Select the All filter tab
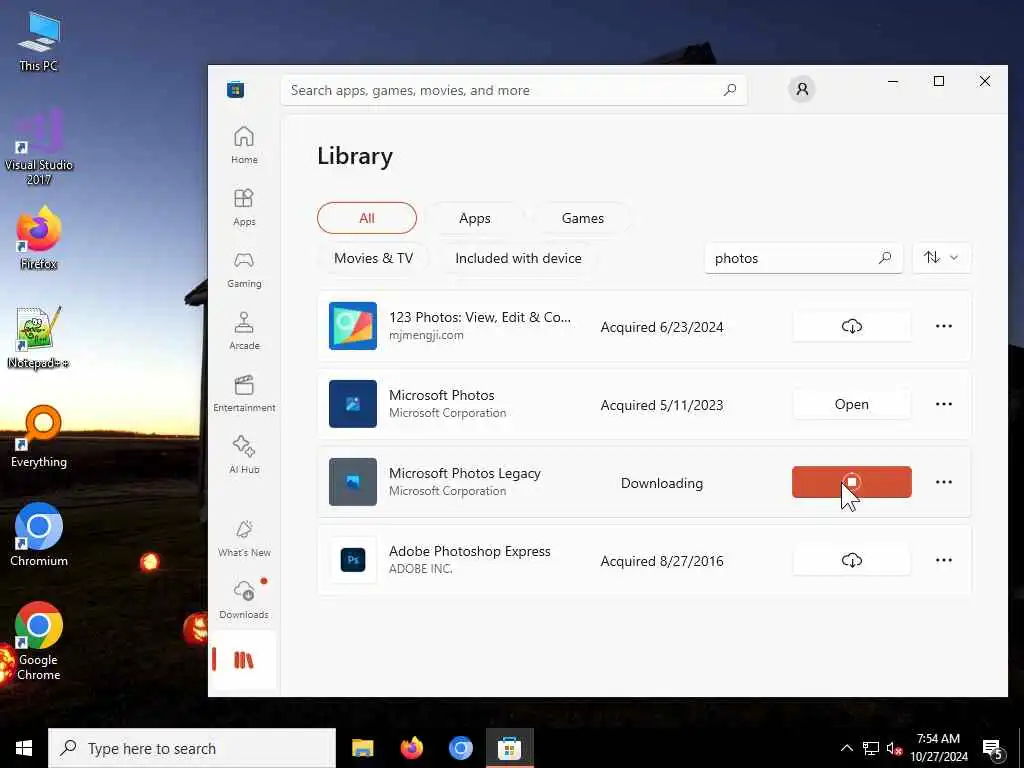The image size is (1024, 768). point(367,218)
